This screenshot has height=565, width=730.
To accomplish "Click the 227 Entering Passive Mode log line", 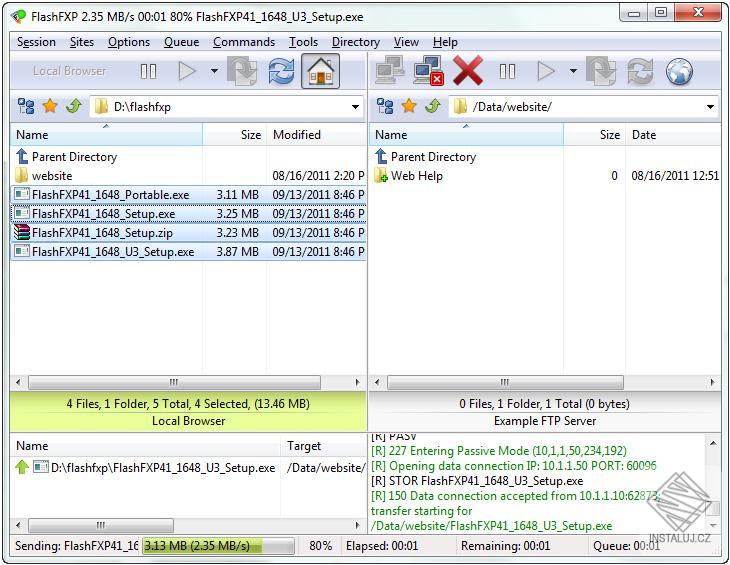I will [499, 451].
